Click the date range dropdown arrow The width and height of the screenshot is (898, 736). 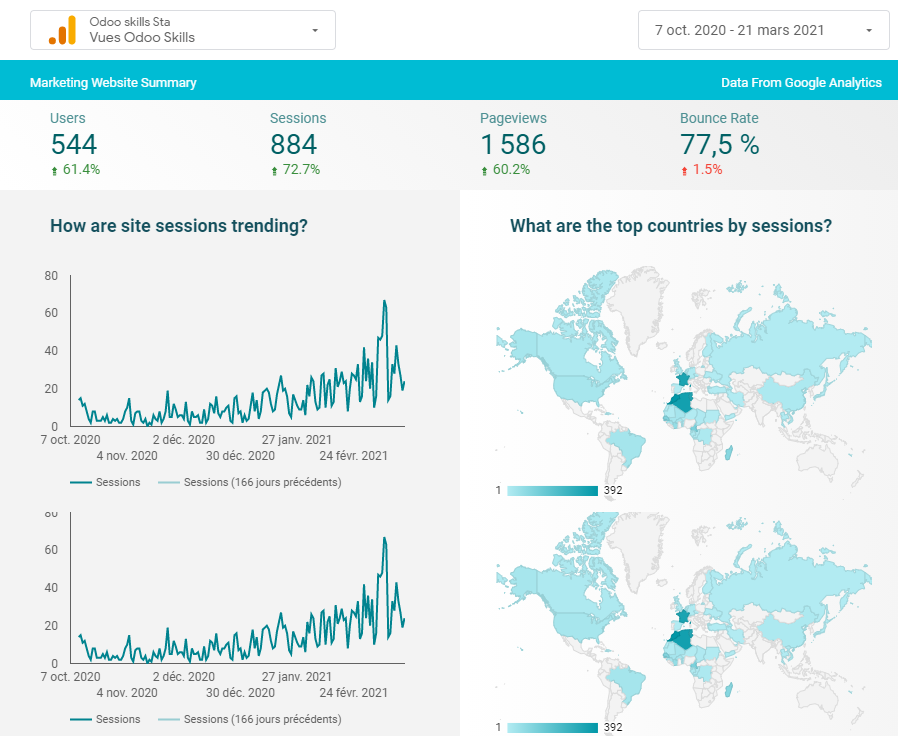click(869, 31)
